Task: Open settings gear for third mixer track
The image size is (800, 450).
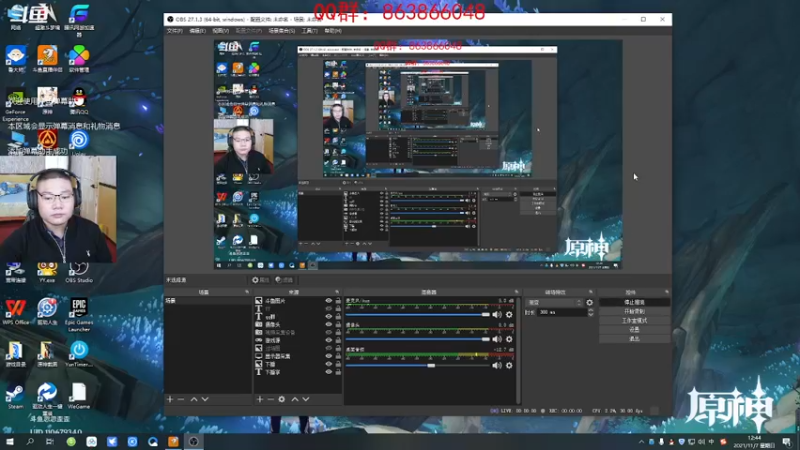Action: 509,365
